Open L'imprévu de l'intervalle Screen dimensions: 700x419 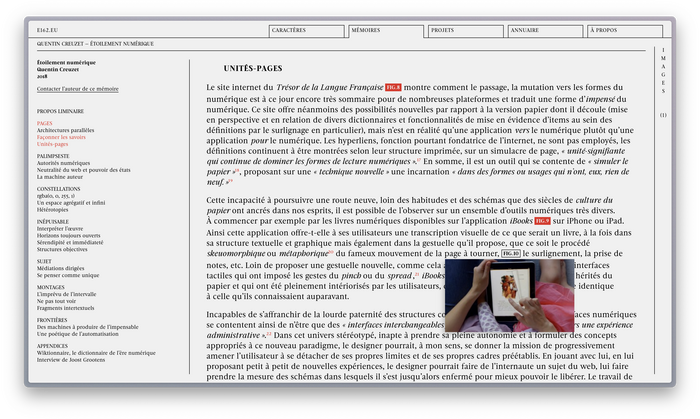[66, 294]
